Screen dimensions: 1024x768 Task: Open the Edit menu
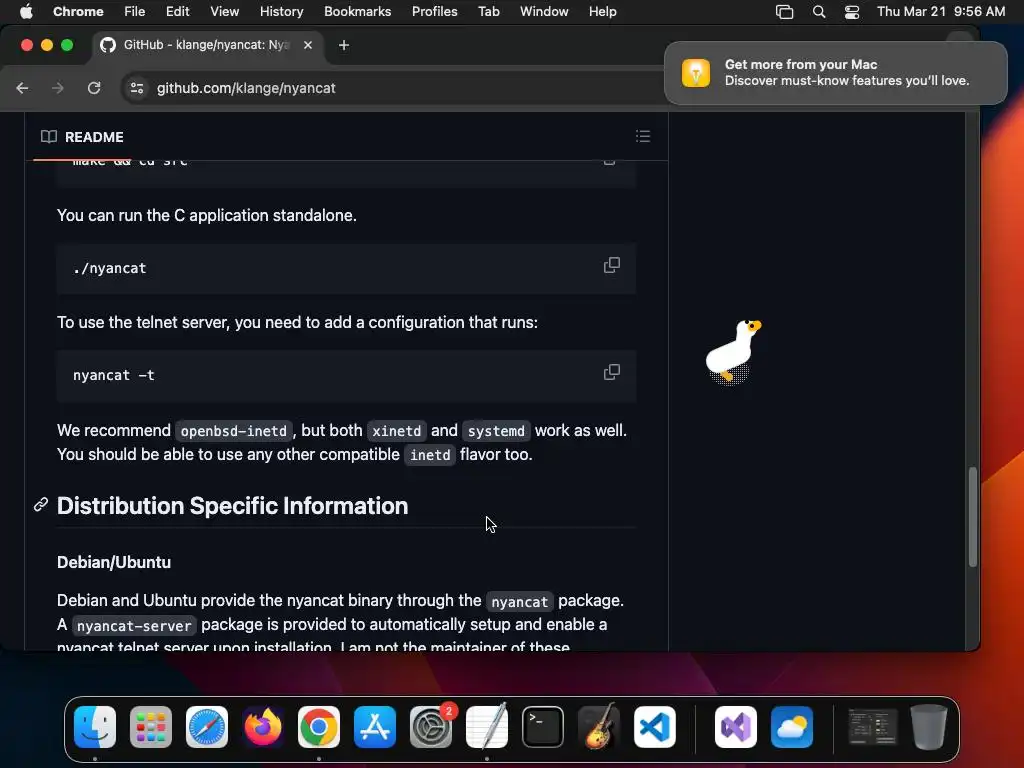click(177, 11)
